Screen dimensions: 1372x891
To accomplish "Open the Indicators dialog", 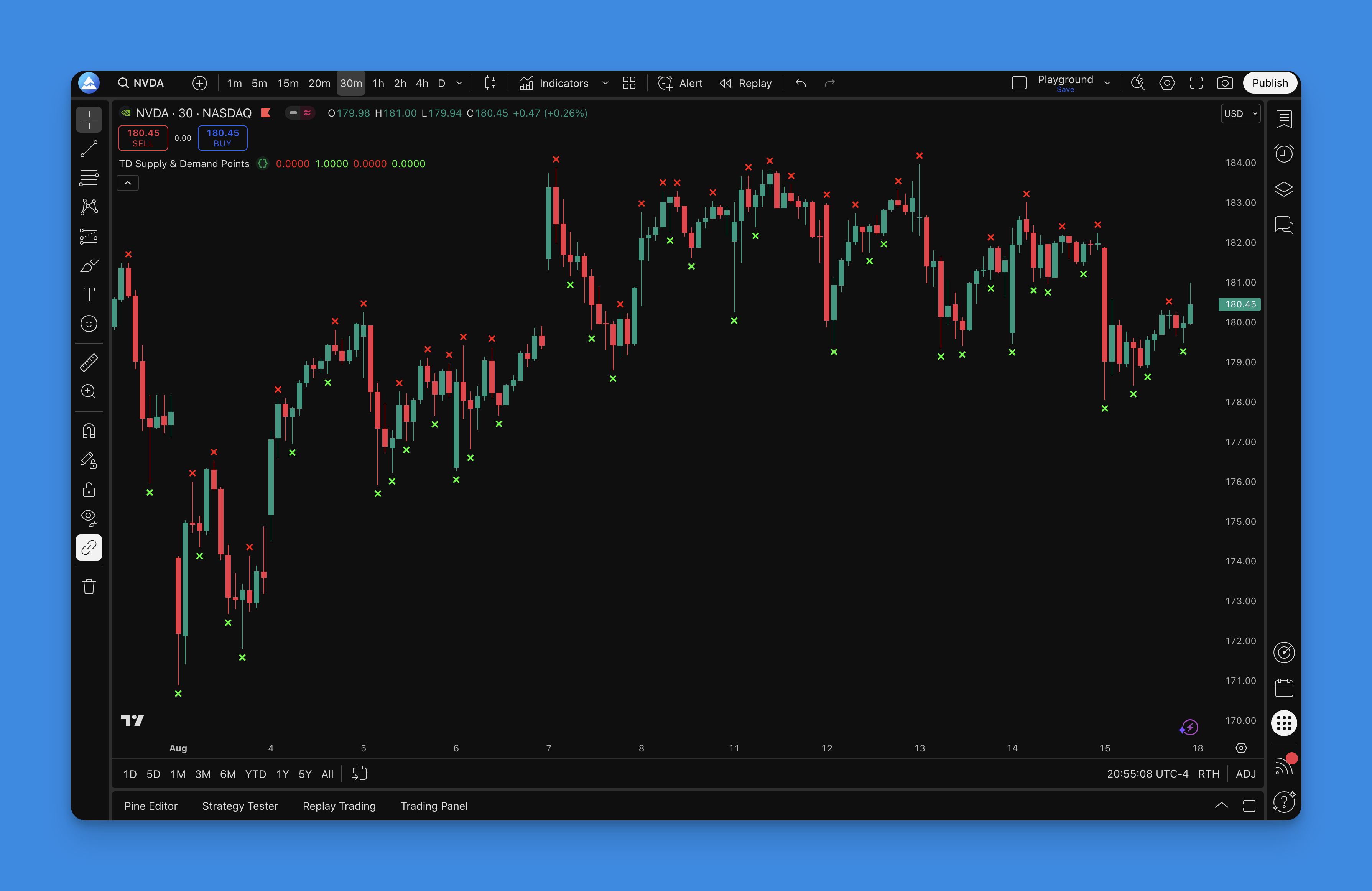I will pos(554,83).
